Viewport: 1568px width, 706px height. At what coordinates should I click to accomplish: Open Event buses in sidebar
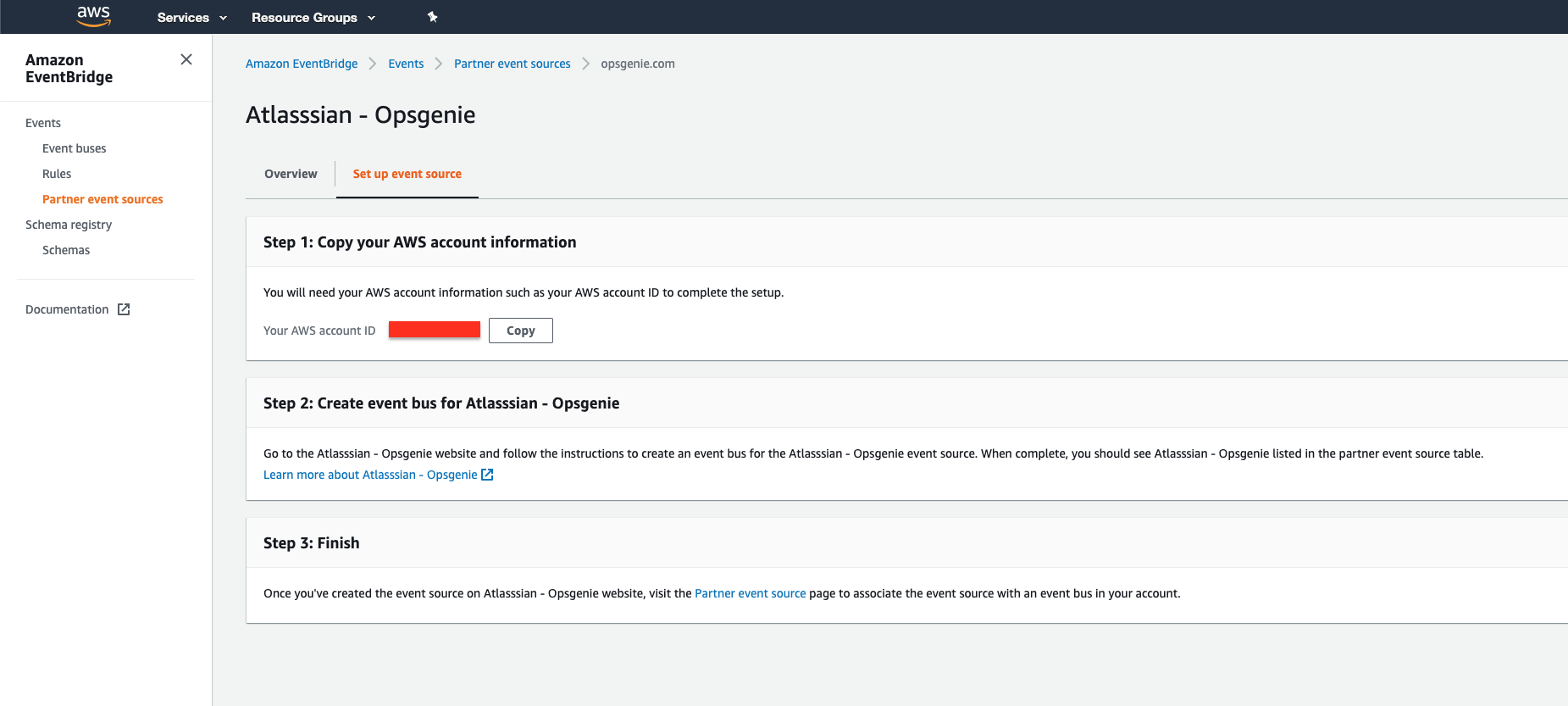(75, 148)
